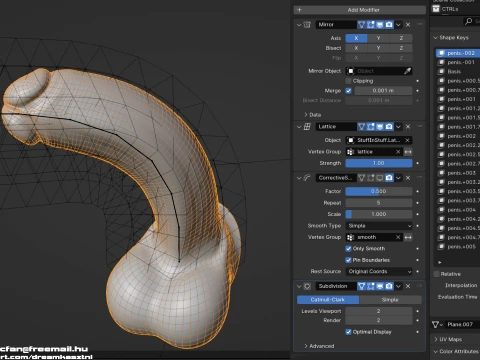This screenshot has height=360, width=480.
Task: Click the Levels Viewport value field
Action: click(x=379, y=311)
